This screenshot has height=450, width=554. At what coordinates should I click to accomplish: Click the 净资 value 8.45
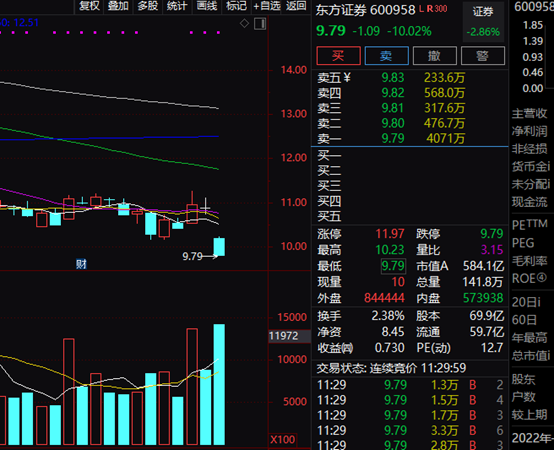(393, 332)
